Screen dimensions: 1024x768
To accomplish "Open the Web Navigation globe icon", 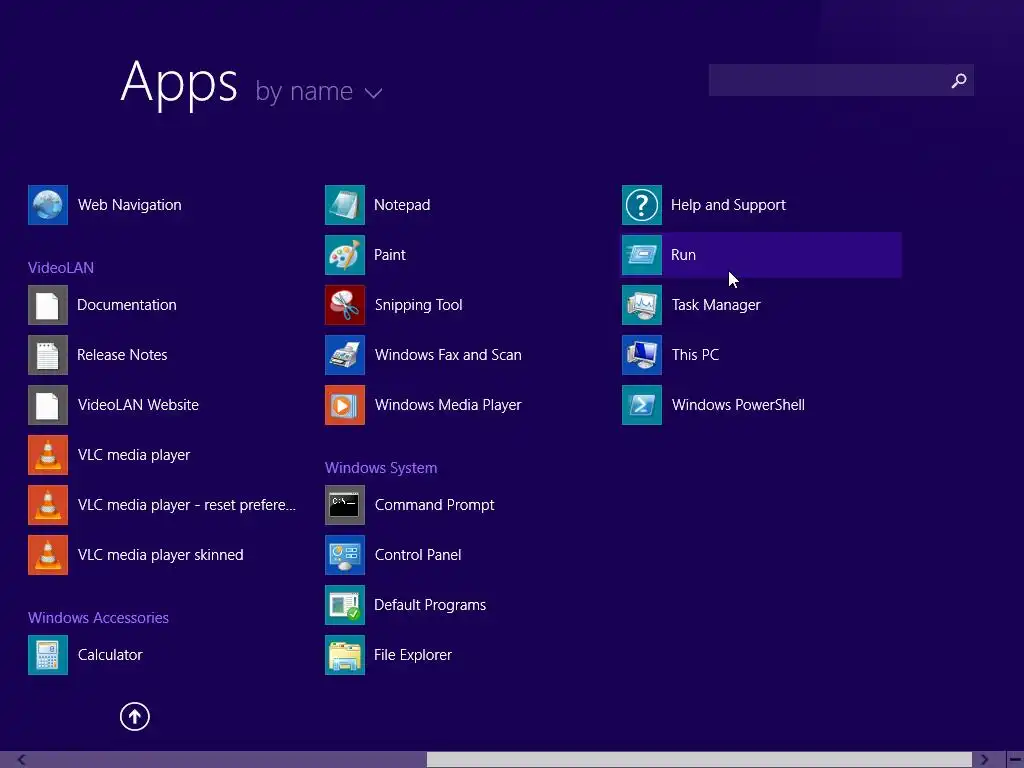I will click(x=48, y=205).
